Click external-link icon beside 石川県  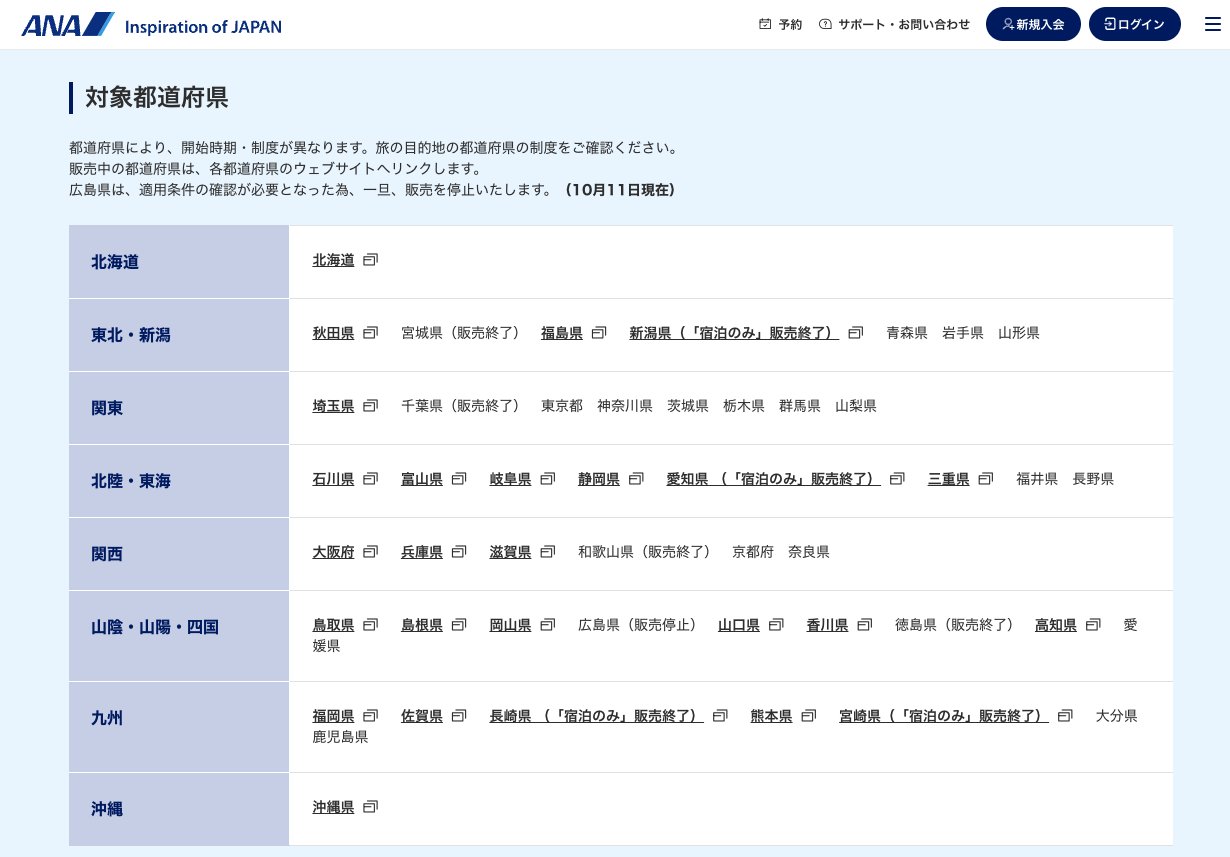pyautogui.click(x=371, y=479)
